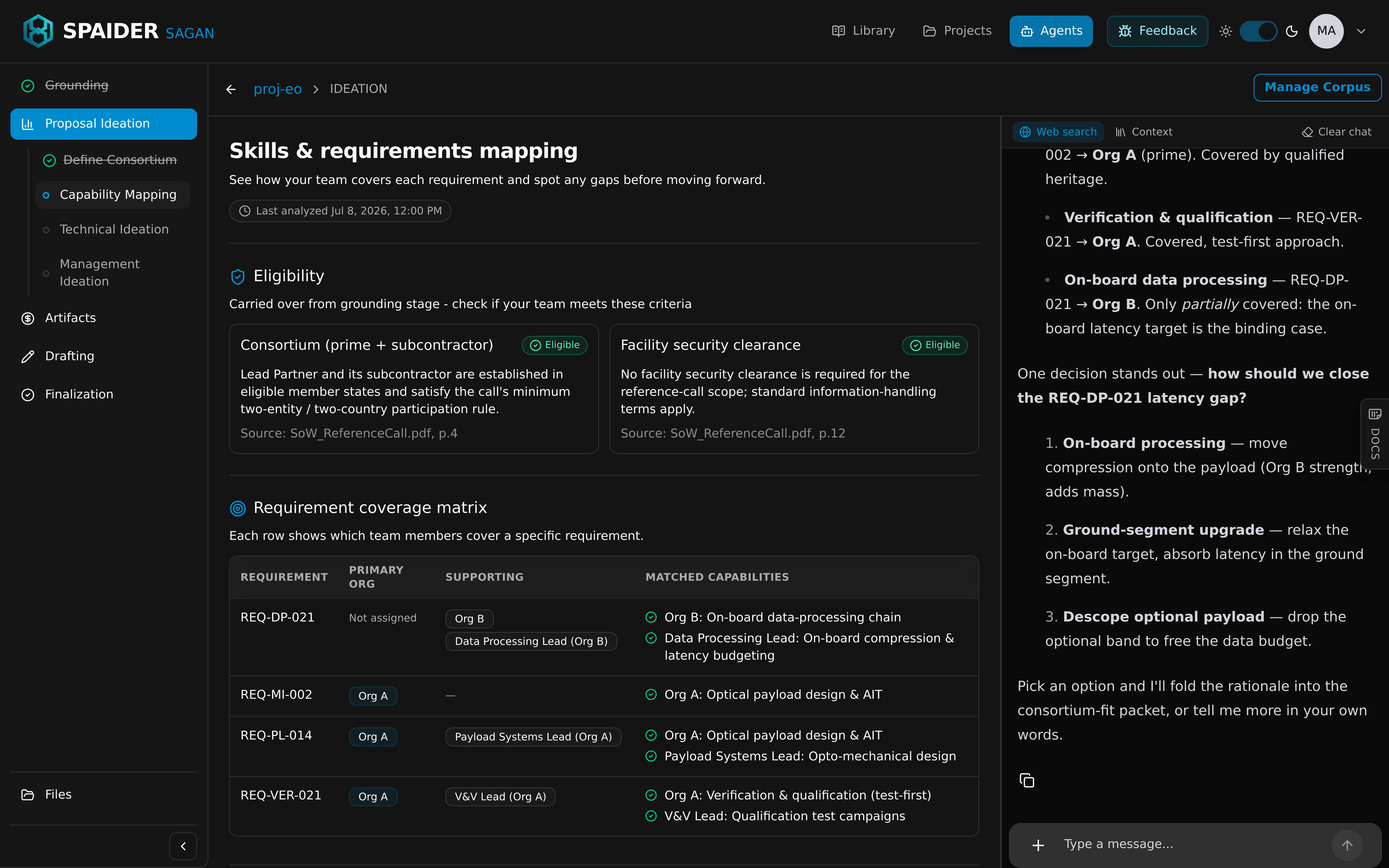Open the DOCS side tab
The image size is (1389, 868).
pyautogui.click(x=1375, y=433)
